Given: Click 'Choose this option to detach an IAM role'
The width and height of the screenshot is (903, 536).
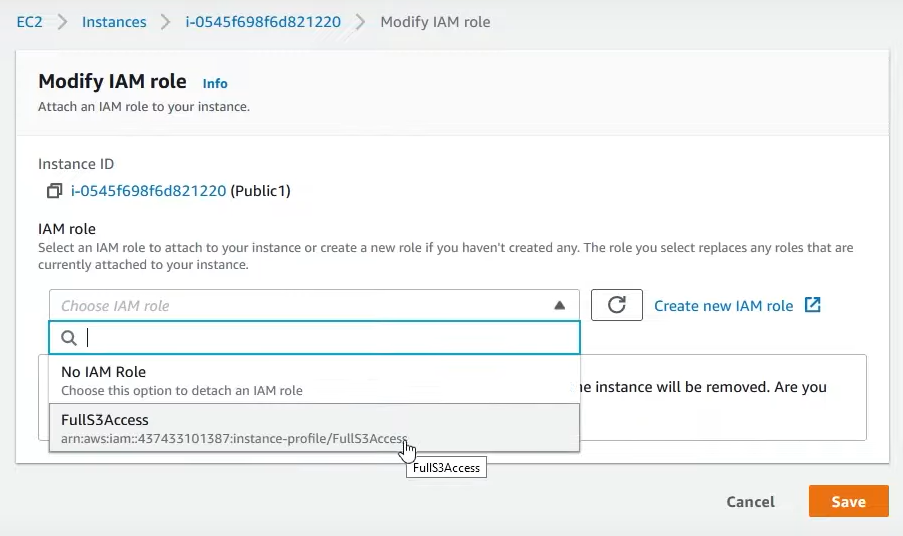Looking at the screenshot, I should coord(181,390).
